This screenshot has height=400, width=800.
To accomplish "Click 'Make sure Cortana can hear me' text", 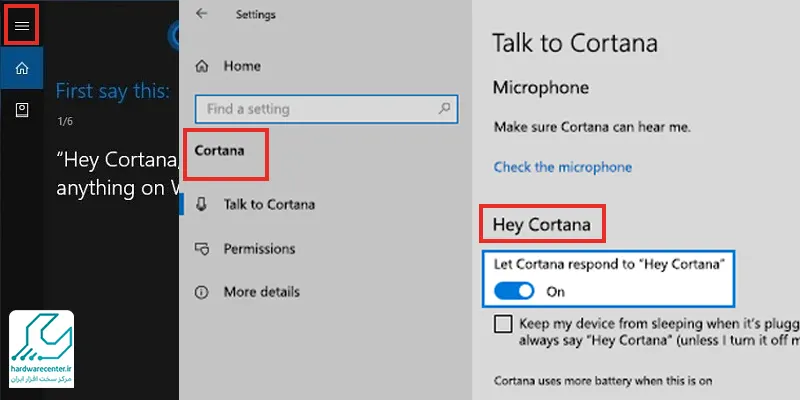I will coord(592,127).
